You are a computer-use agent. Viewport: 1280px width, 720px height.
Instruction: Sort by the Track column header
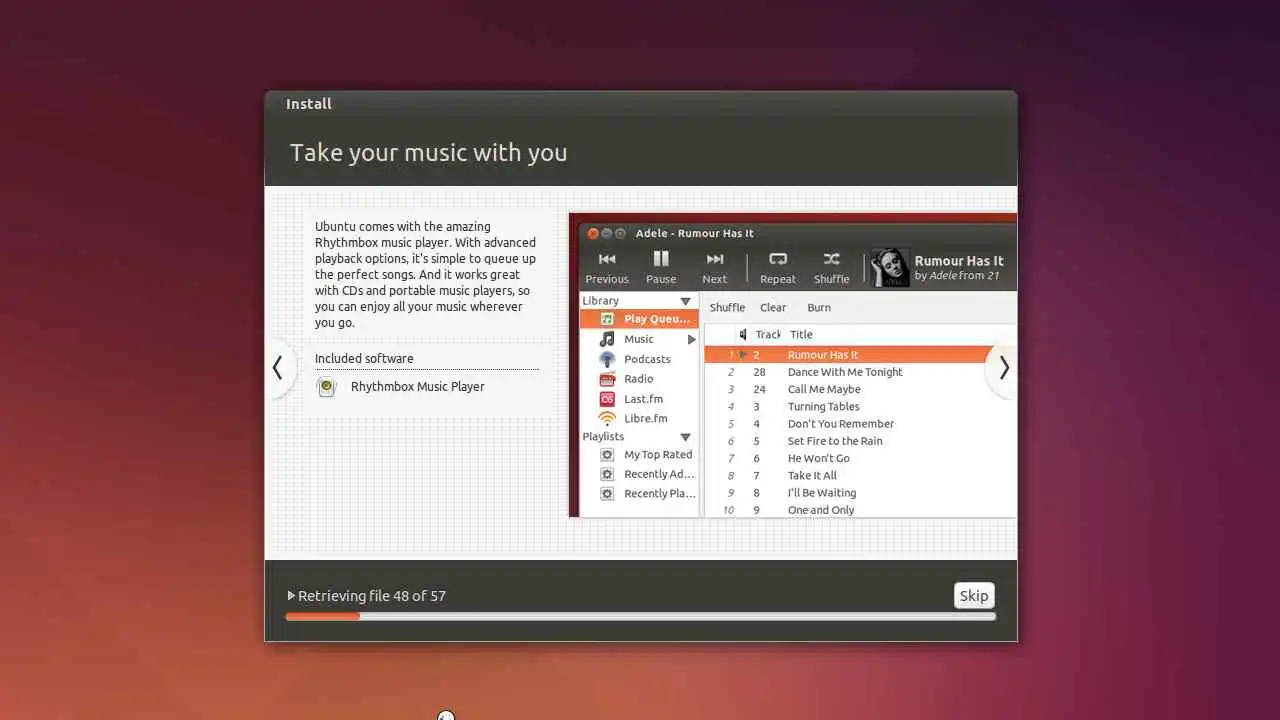tap(768, 335)
